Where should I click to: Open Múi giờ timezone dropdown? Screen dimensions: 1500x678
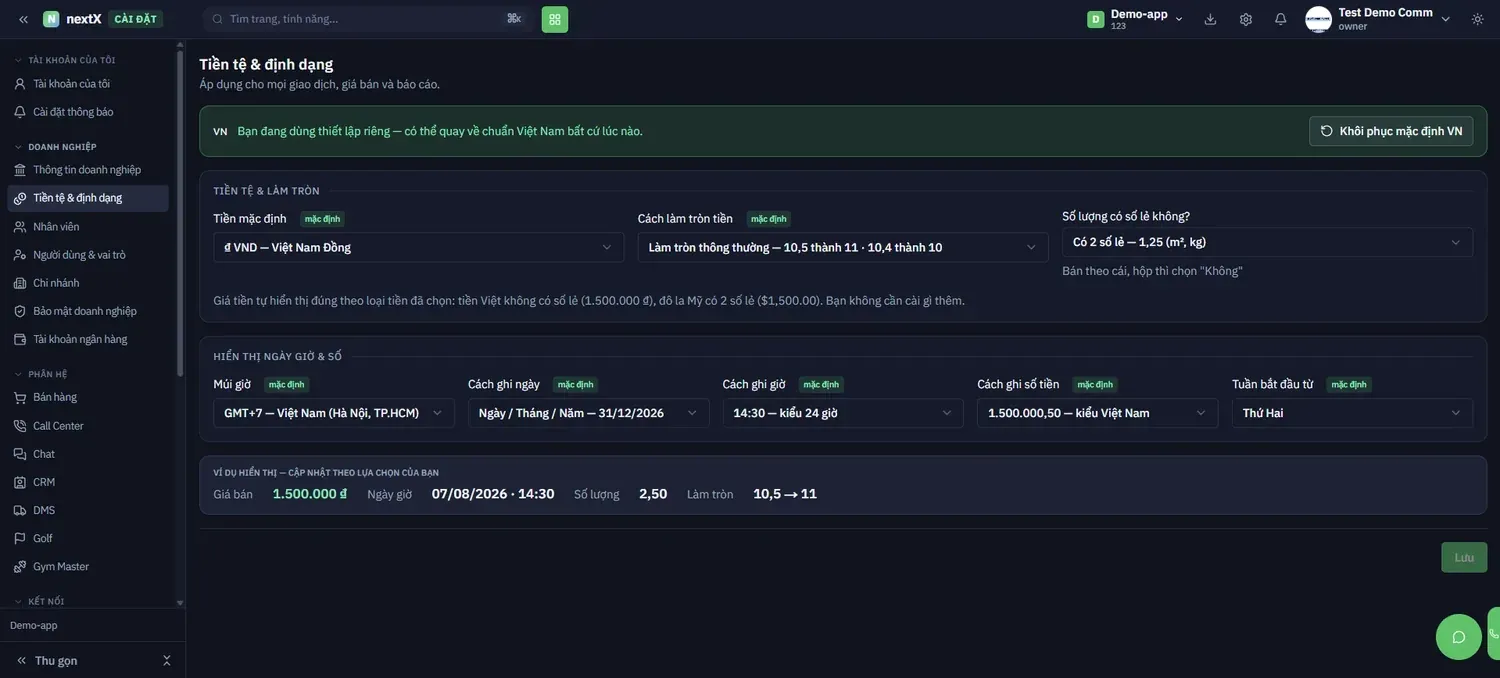pos(334,413)
